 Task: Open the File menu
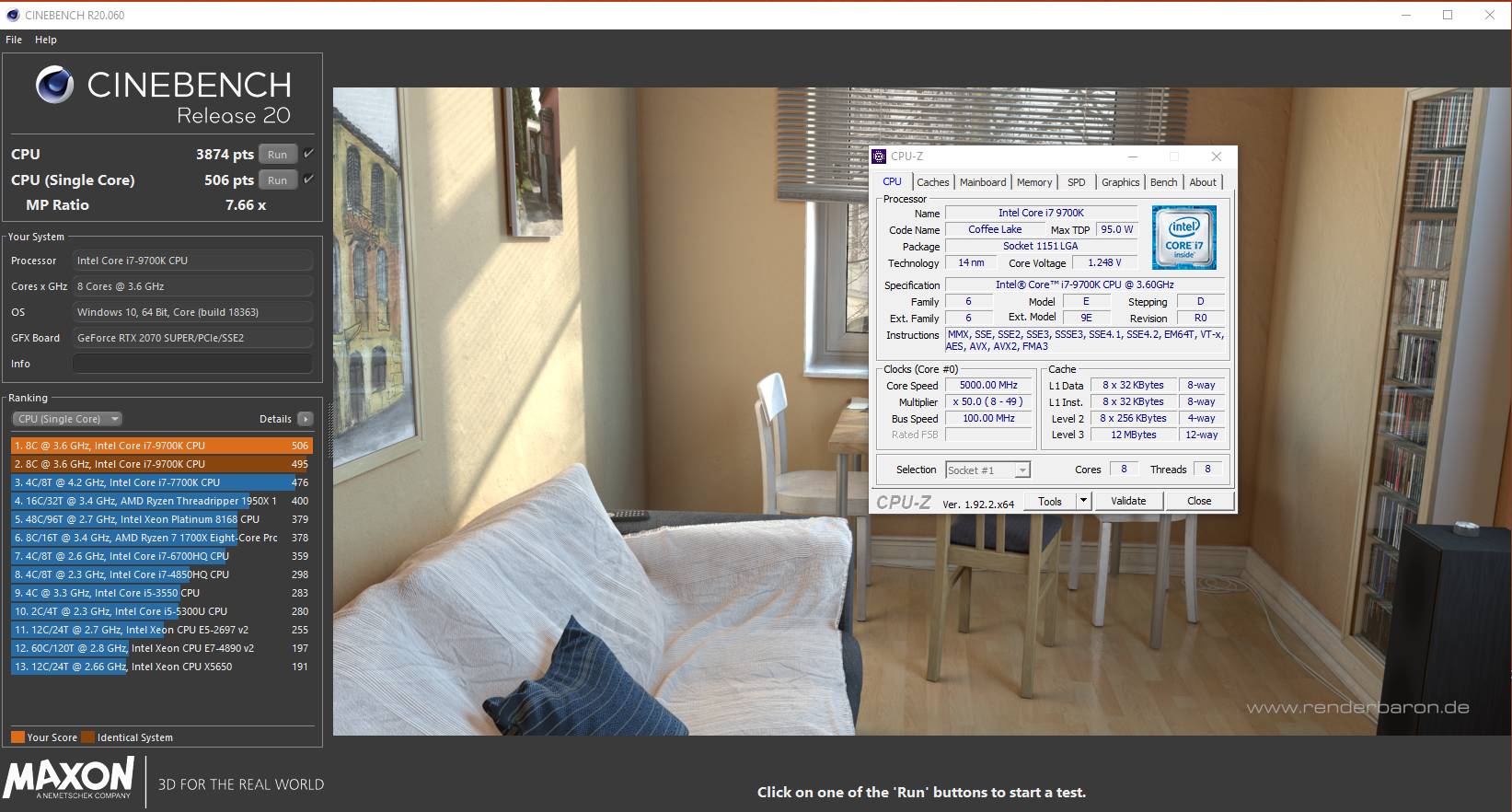[x=14, y=40]
